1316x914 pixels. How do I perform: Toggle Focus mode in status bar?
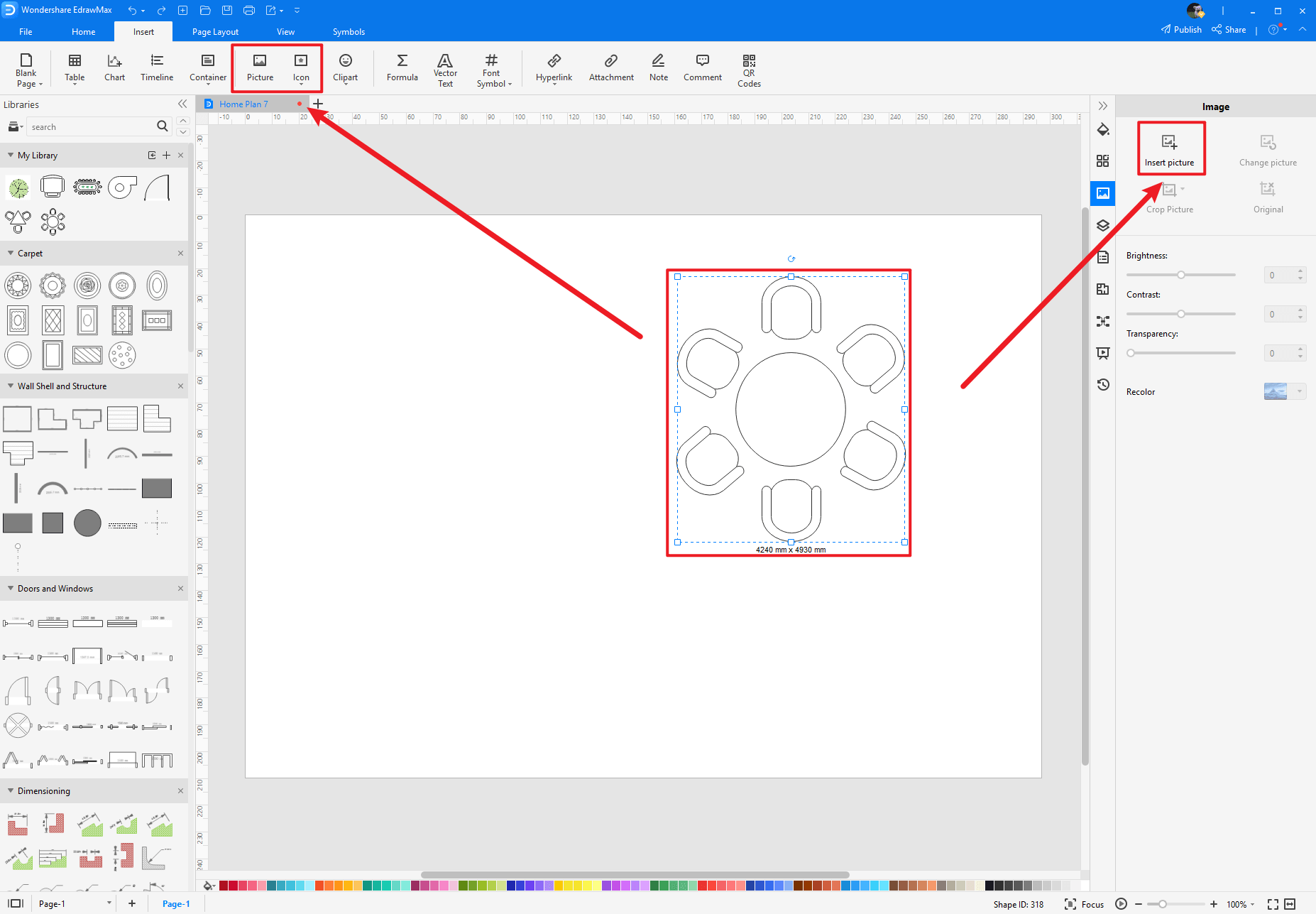[x=1085, y=904]
